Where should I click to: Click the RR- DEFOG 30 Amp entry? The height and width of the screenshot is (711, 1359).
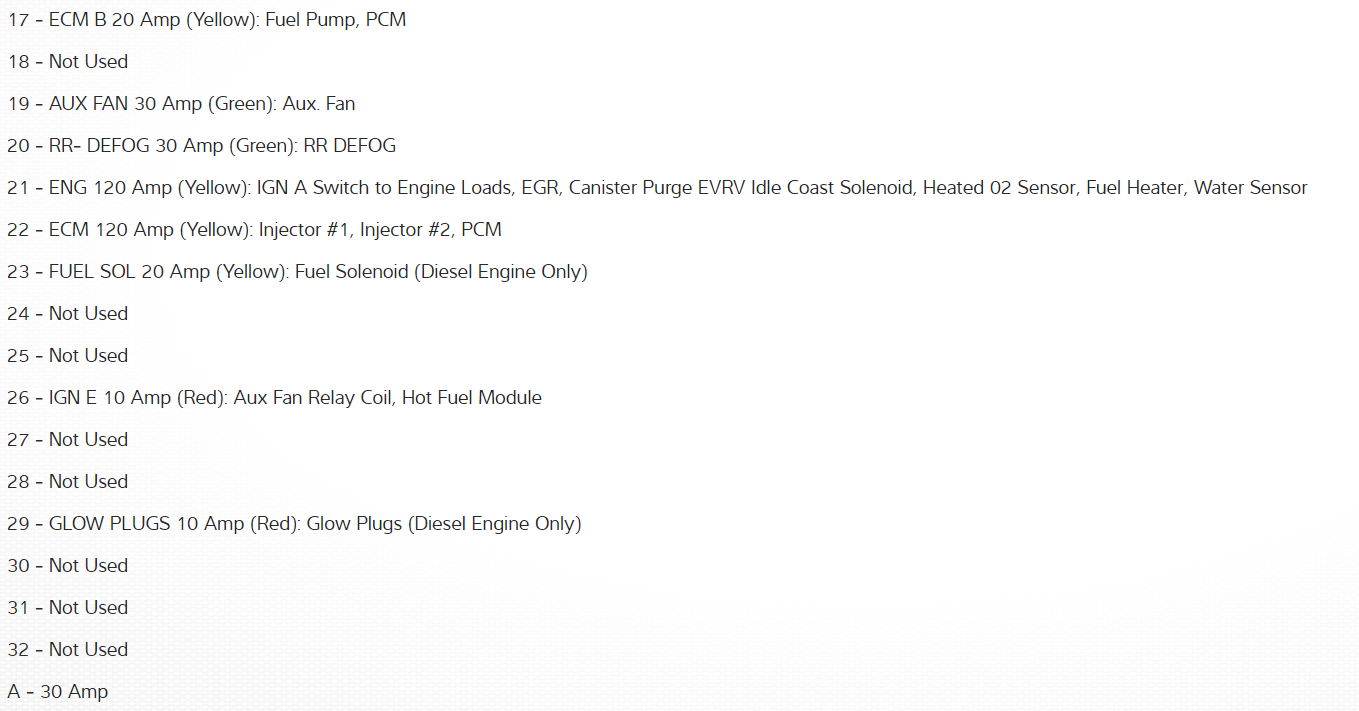pos(201,145)
